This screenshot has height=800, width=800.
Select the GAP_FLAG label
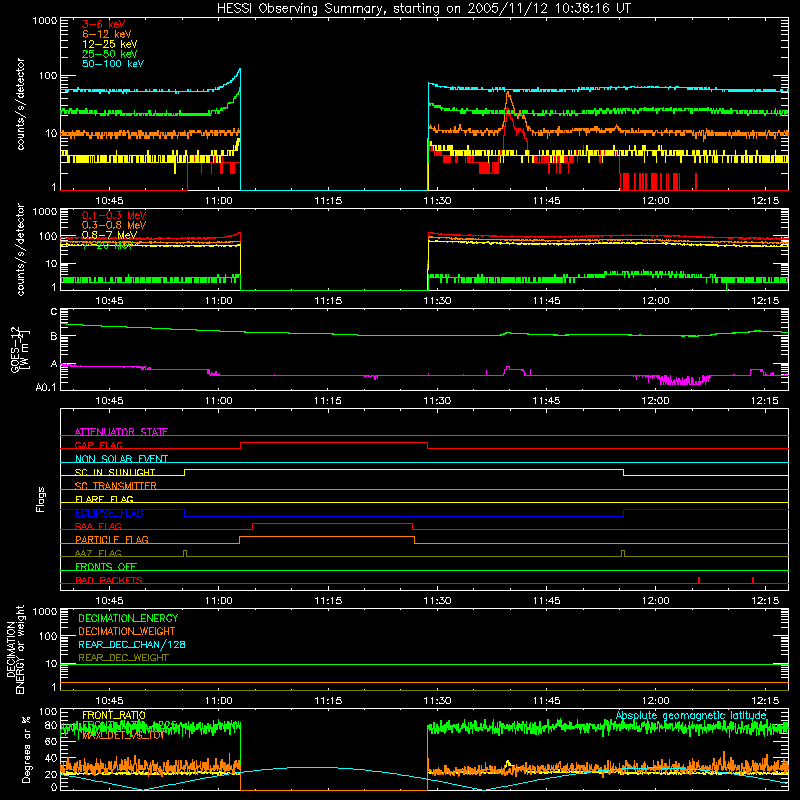pyautogui.click(x=98, y=445)
